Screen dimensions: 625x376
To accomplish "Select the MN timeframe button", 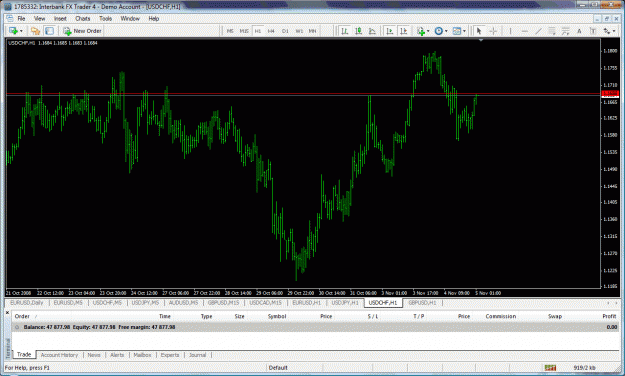I will (x=312, y=31).
